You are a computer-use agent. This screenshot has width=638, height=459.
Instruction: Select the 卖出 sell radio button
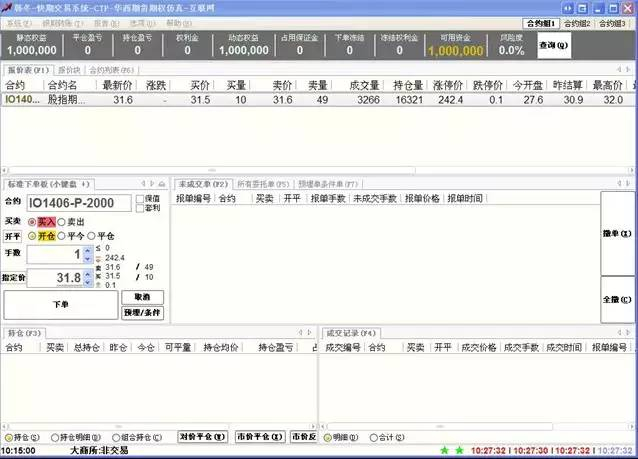point(61,222)
